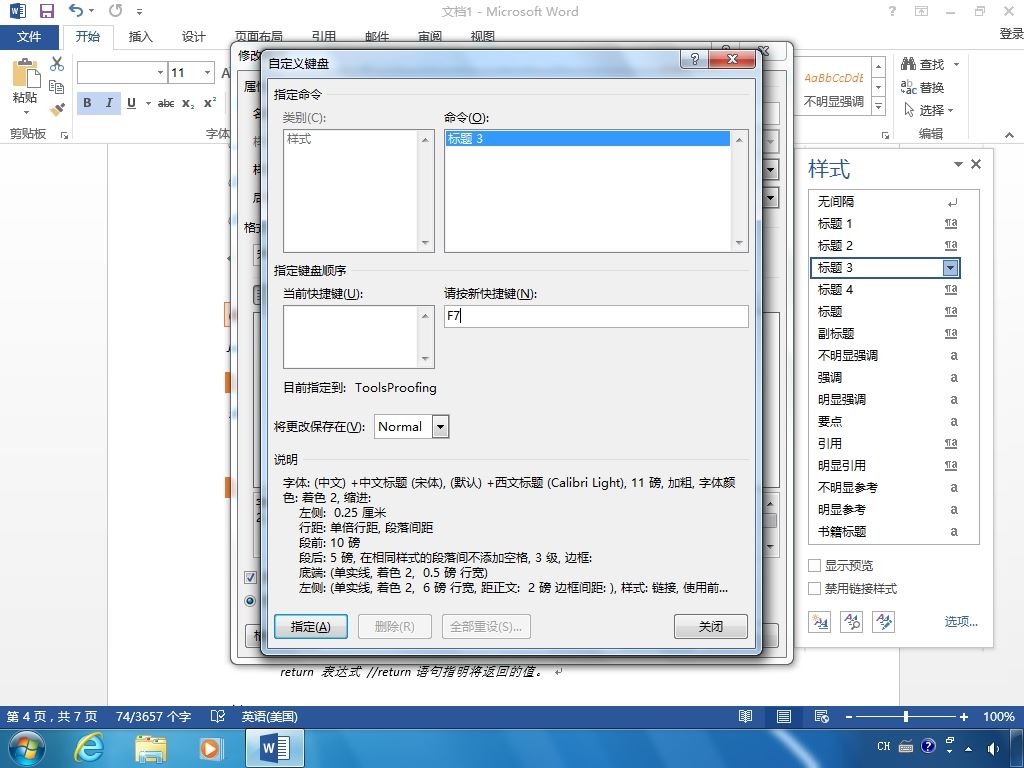Screen dimensions: 1024x768
Task: Open the Review ribbon tab
Action: click(430, 37)
